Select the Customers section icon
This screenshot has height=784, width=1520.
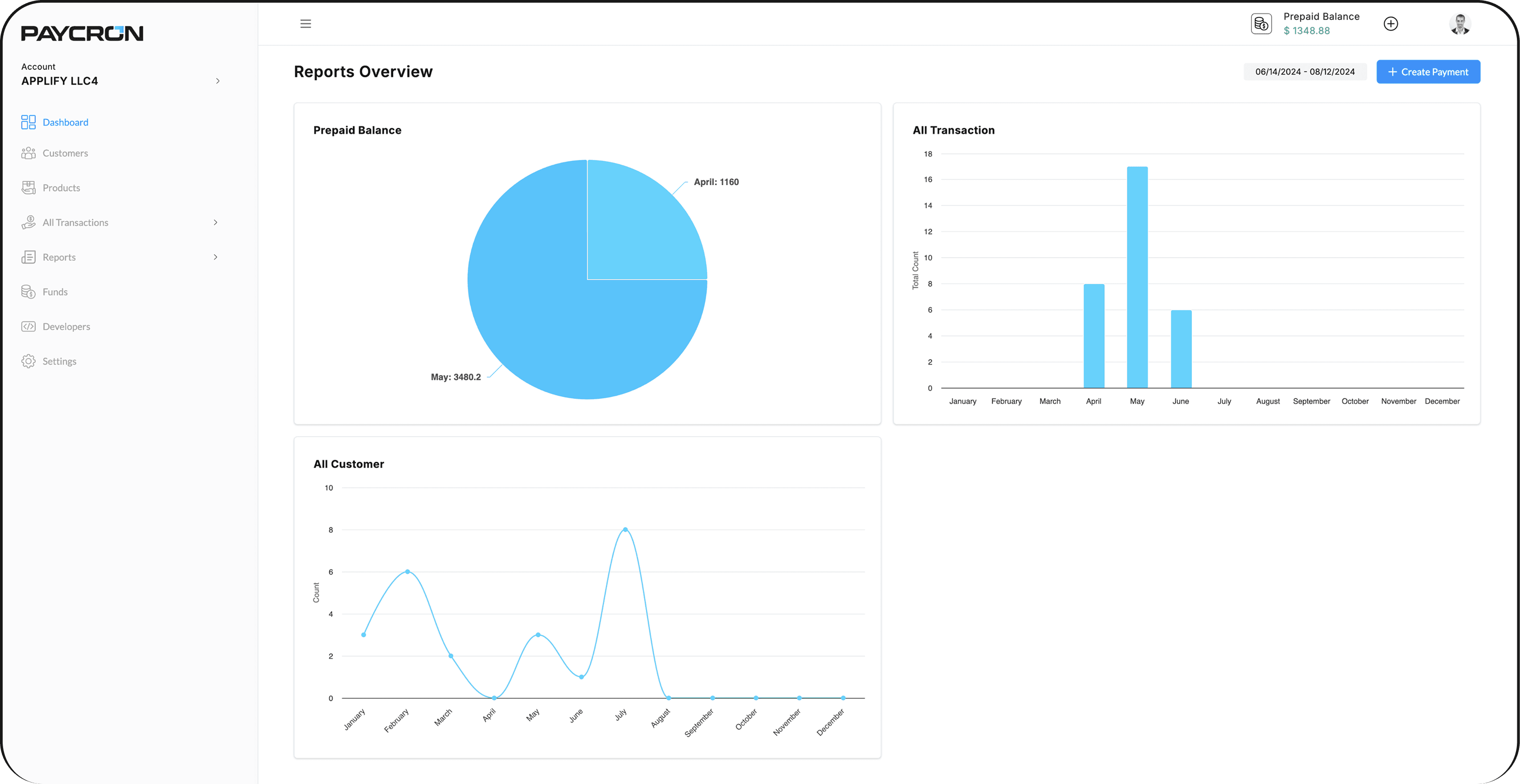point(29,153)
